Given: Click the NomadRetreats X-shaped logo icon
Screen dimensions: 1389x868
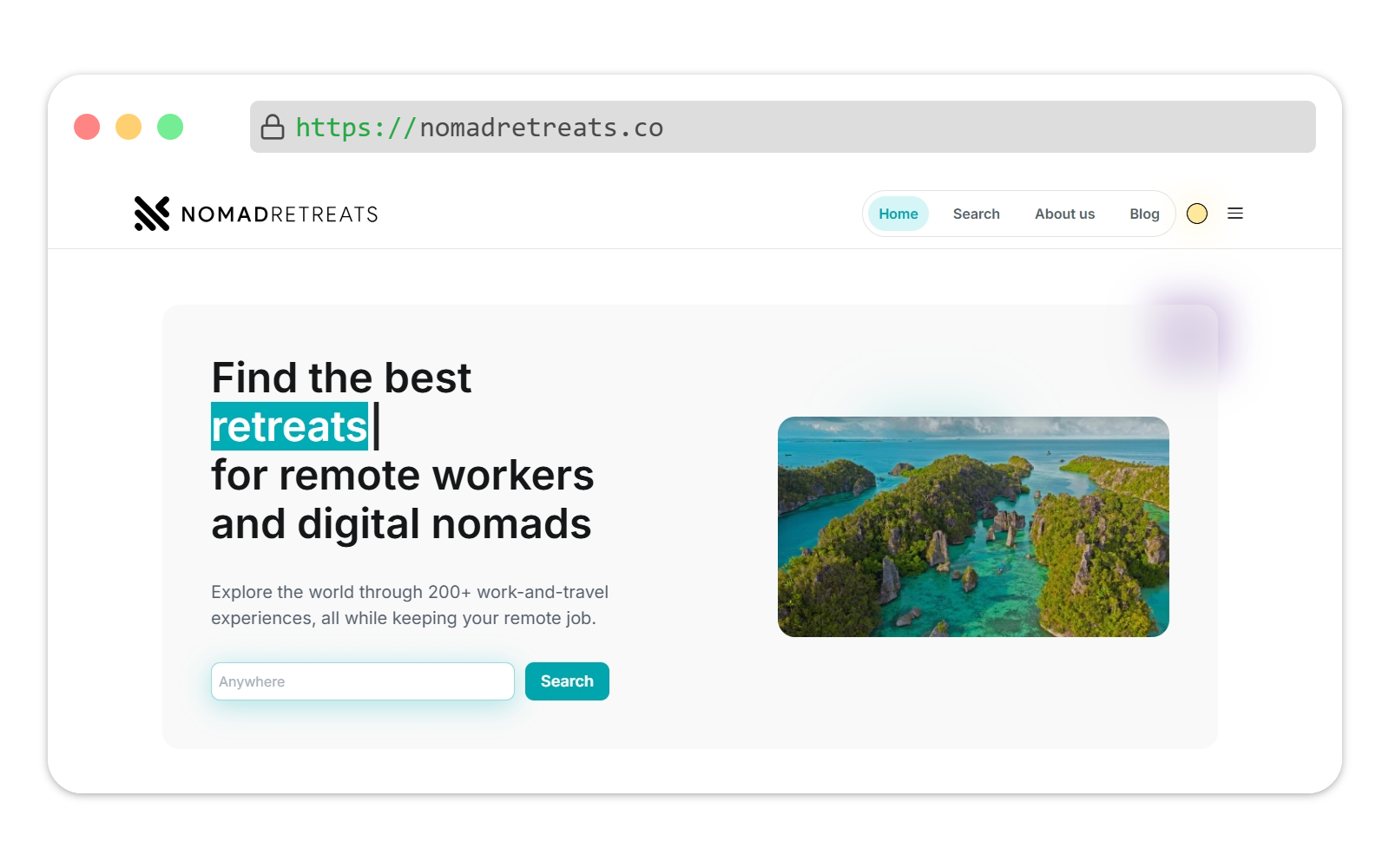Looking at the screenshot, I should pyautogui.click(x=152, y=214).
